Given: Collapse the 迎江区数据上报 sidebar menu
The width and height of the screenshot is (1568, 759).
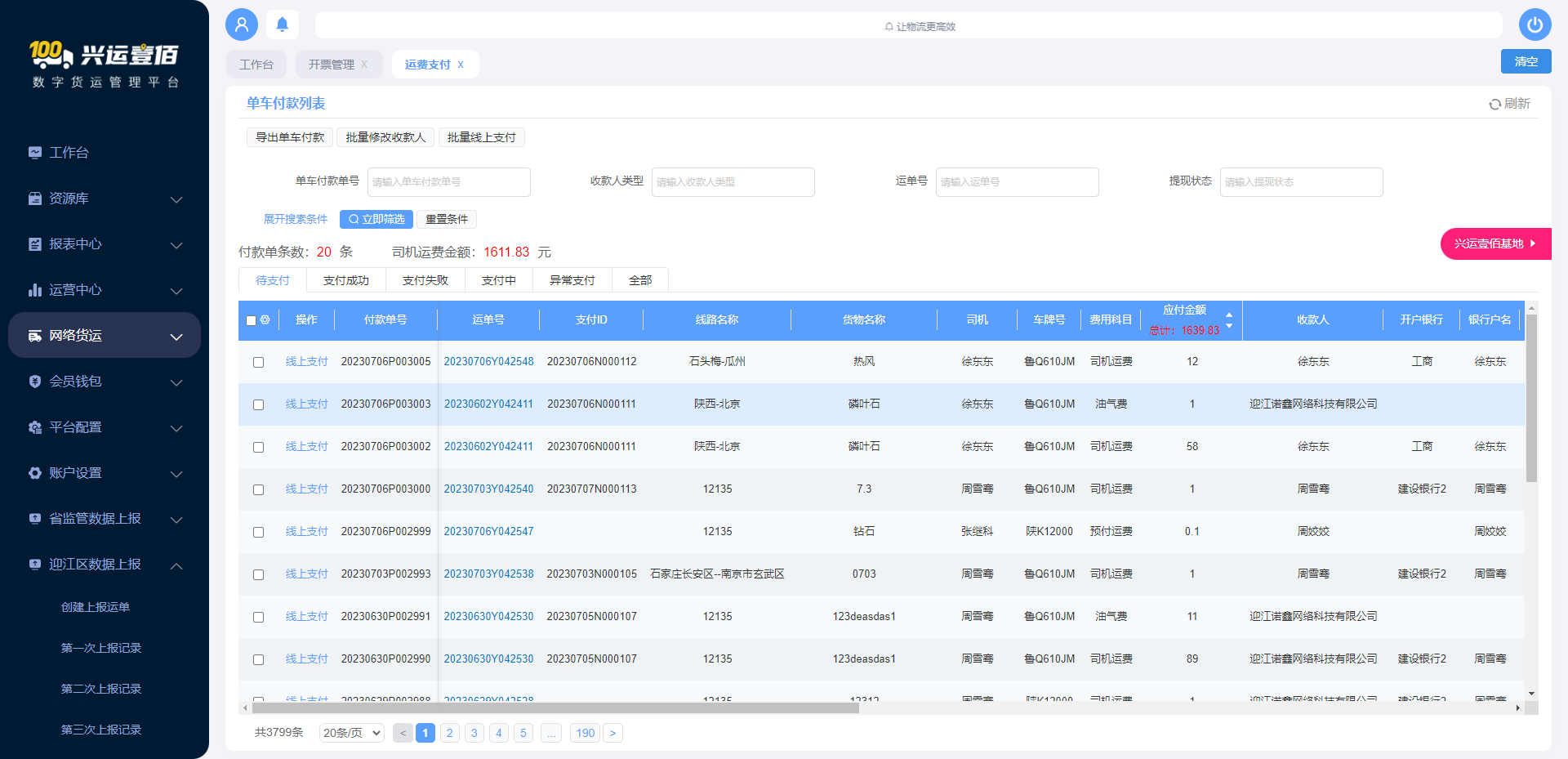Looking at the screenshot, I should pyautogui.click(x=176, y=565).
